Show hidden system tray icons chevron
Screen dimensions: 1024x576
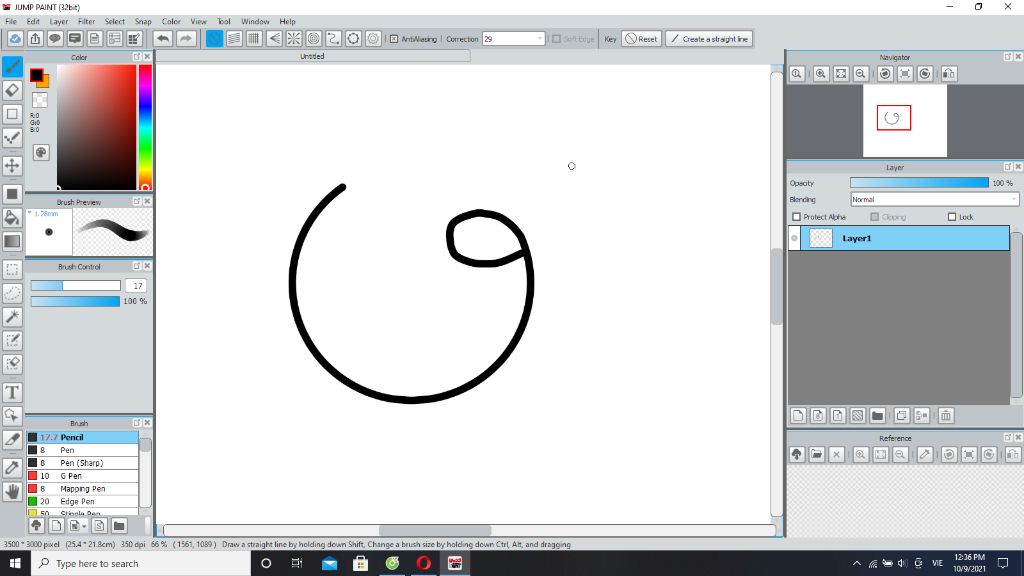(856, 563)
